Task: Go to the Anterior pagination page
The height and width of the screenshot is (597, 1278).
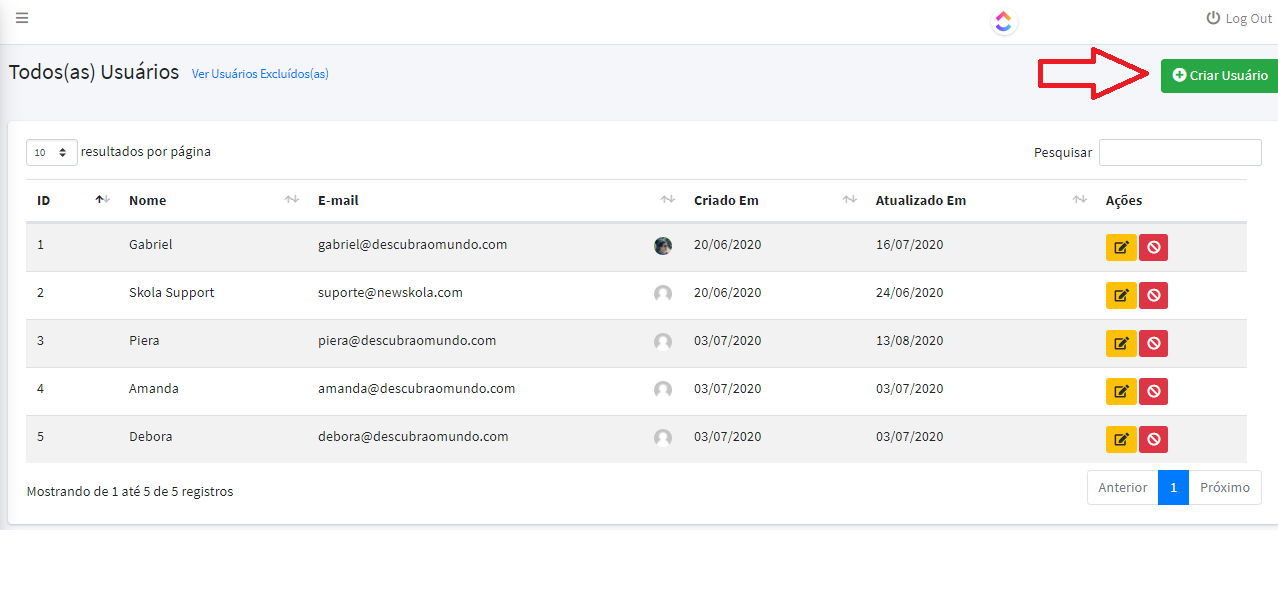Action: (x=1123, y=488)
